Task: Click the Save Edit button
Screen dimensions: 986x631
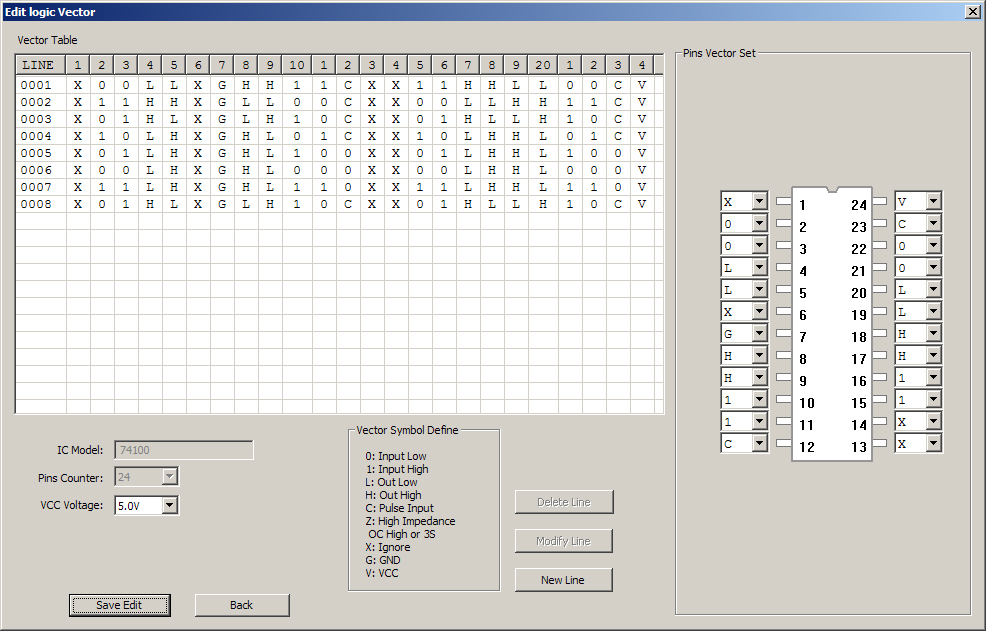Action: point(120,605)
